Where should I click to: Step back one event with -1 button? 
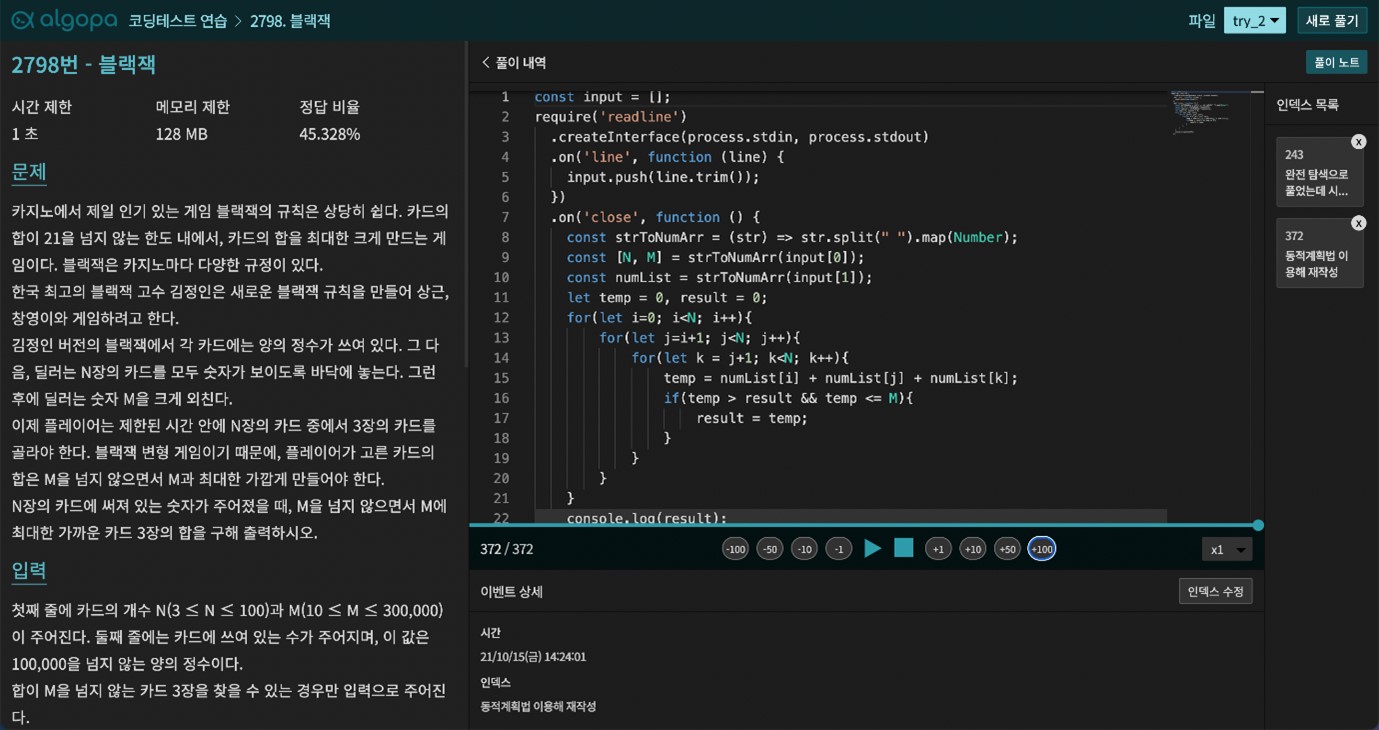point(838,549)
